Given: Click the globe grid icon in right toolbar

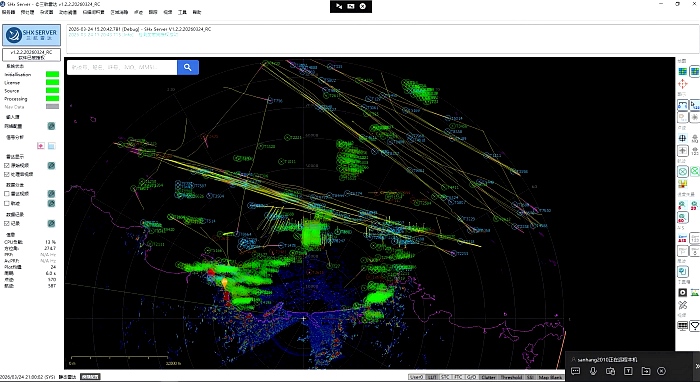Looking at the screenshot, I should click(x=683, y=138).
